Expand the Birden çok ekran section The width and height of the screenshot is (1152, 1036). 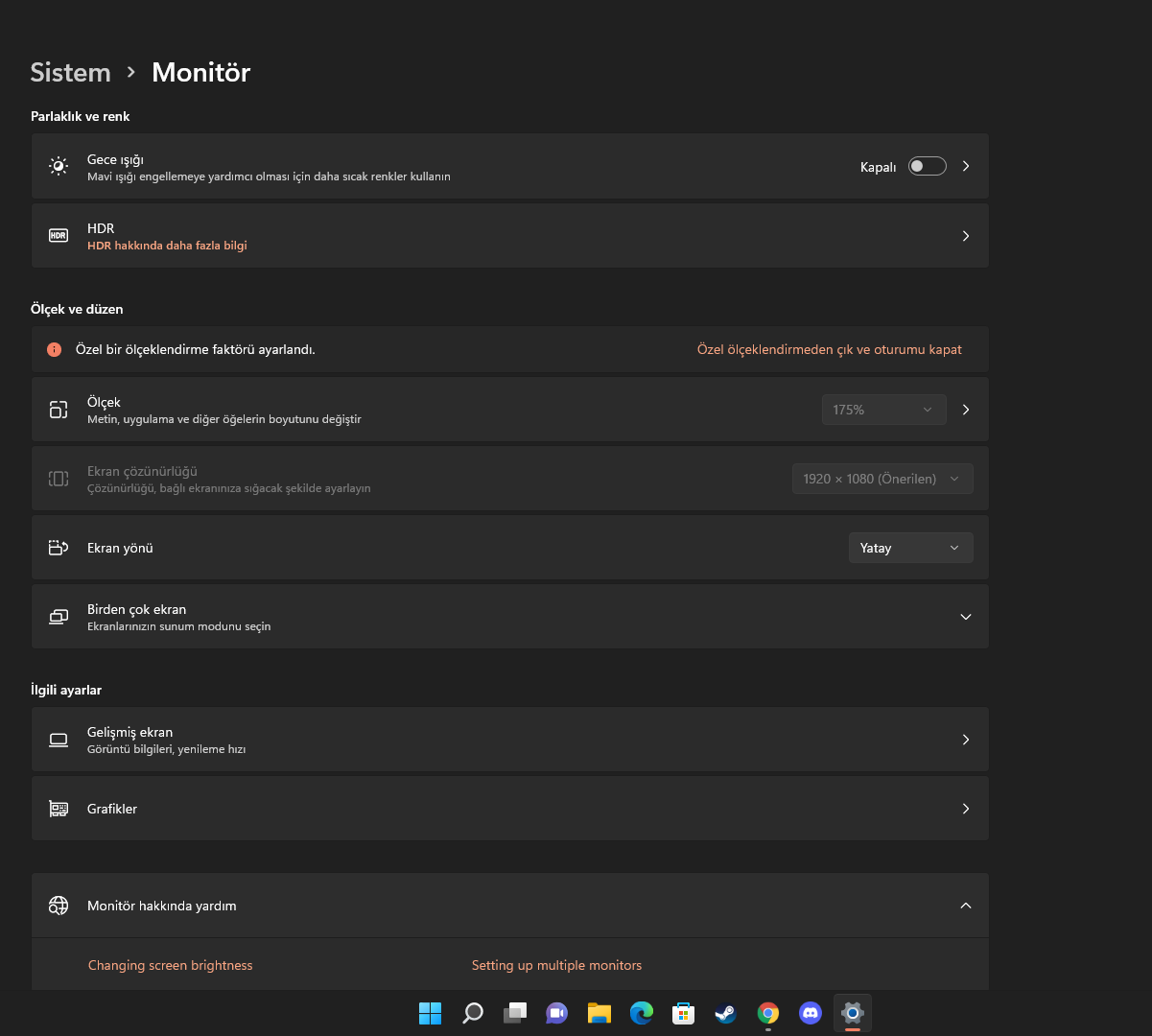click(x=966, y=617)
